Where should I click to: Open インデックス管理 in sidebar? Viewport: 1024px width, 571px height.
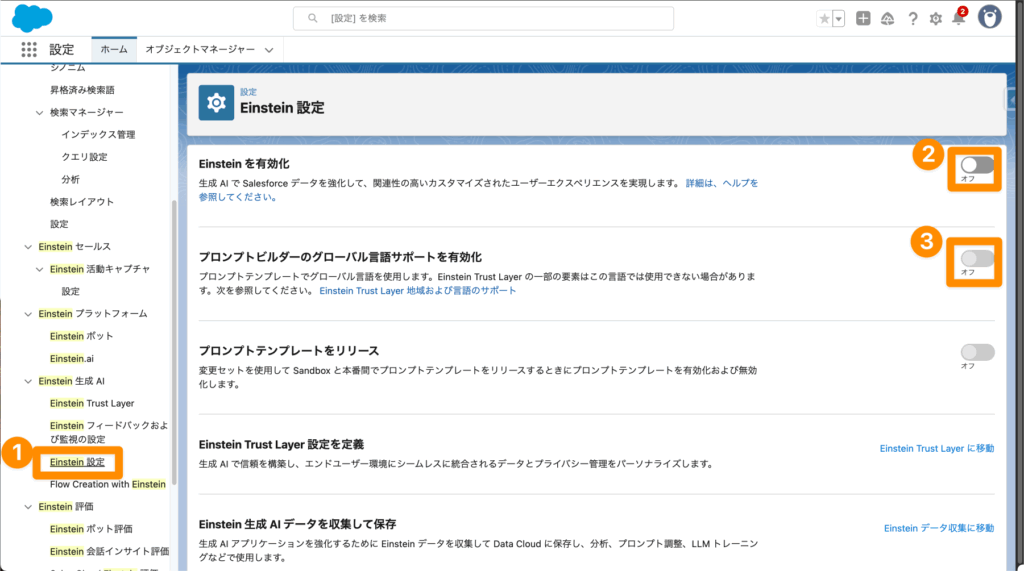coord(98,135)
